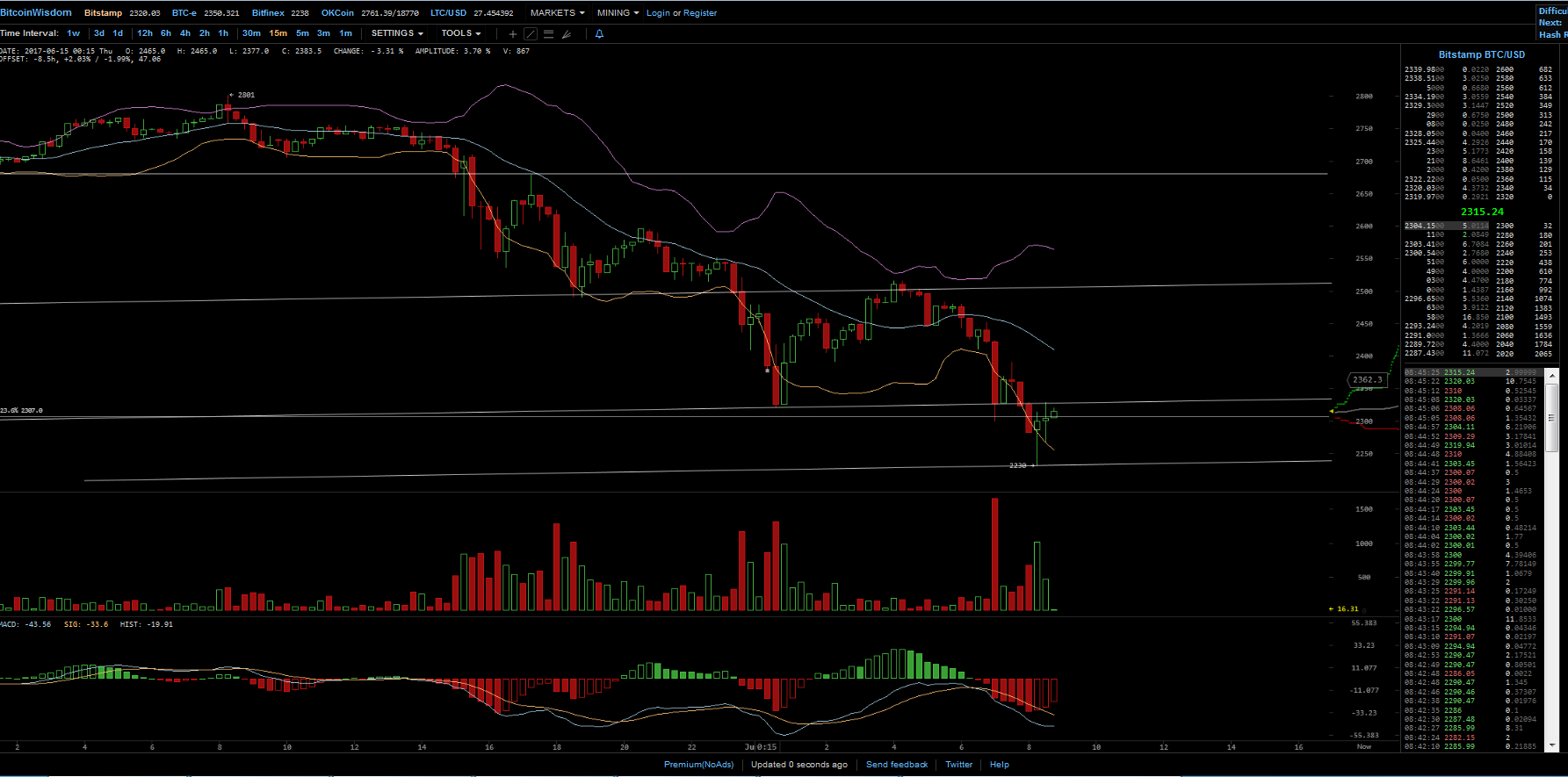Expand the TOOLS dropdown
Viewport: 1568px width, 777px height.
pyautogui.click(x=461, y=33)
